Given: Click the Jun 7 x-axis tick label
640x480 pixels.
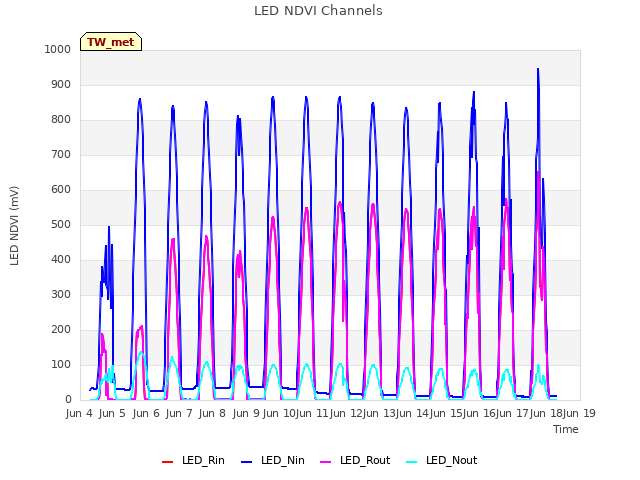Looking at the screenshot, I should (x=179, y=413).
